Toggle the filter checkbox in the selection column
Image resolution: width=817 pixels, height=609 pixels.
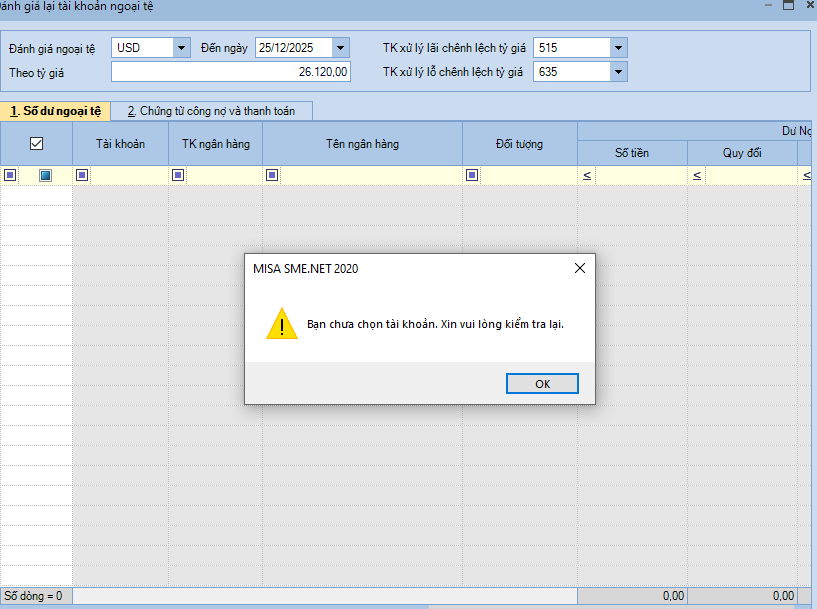[x=45, y=176]
